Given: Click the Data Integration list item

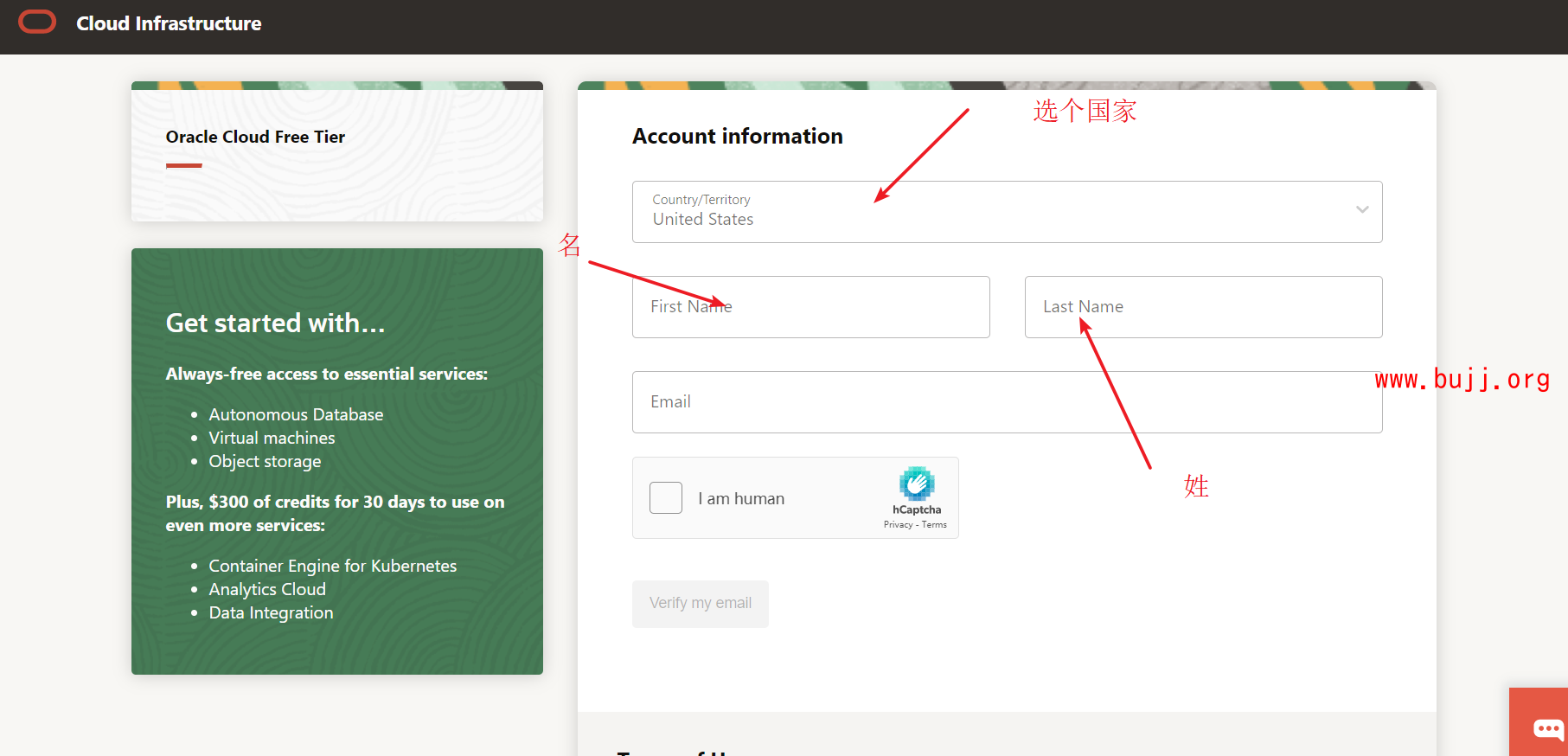Looking at the screenshot, I should [271, 612].
